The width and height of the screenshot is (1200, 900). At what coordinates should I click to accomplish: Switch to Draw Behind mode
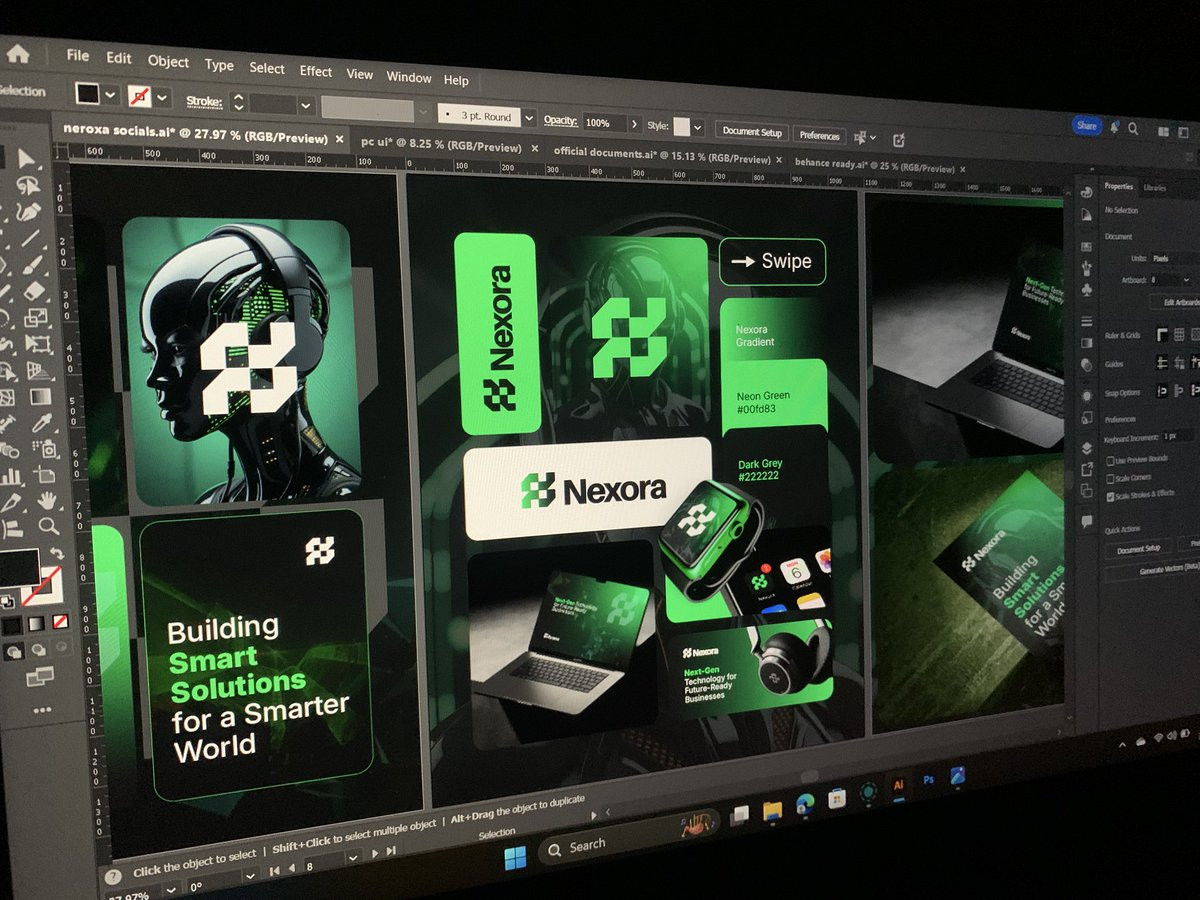click(x=38, y=650)
